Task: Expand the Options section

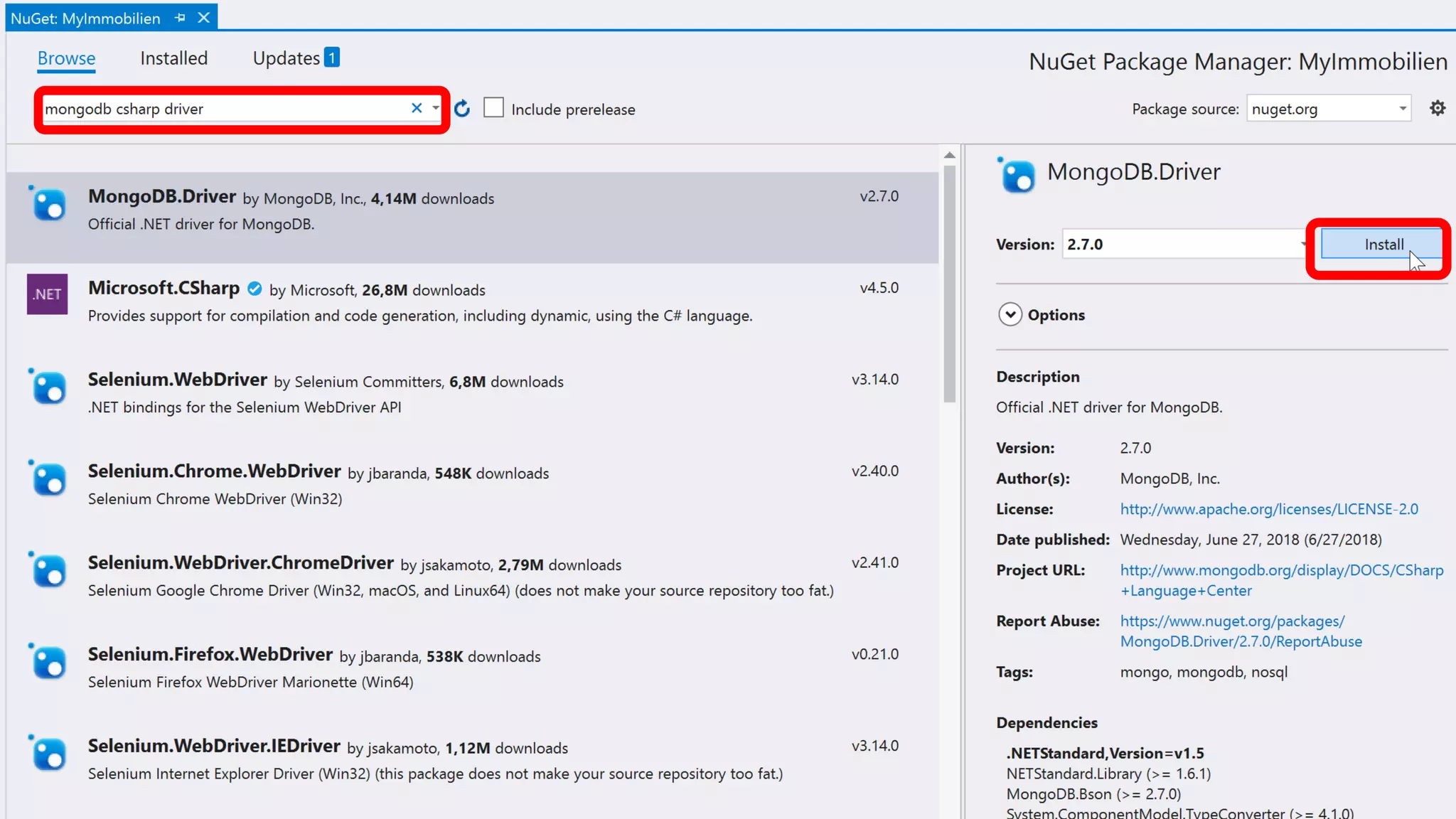Action: coord(1010,315)
